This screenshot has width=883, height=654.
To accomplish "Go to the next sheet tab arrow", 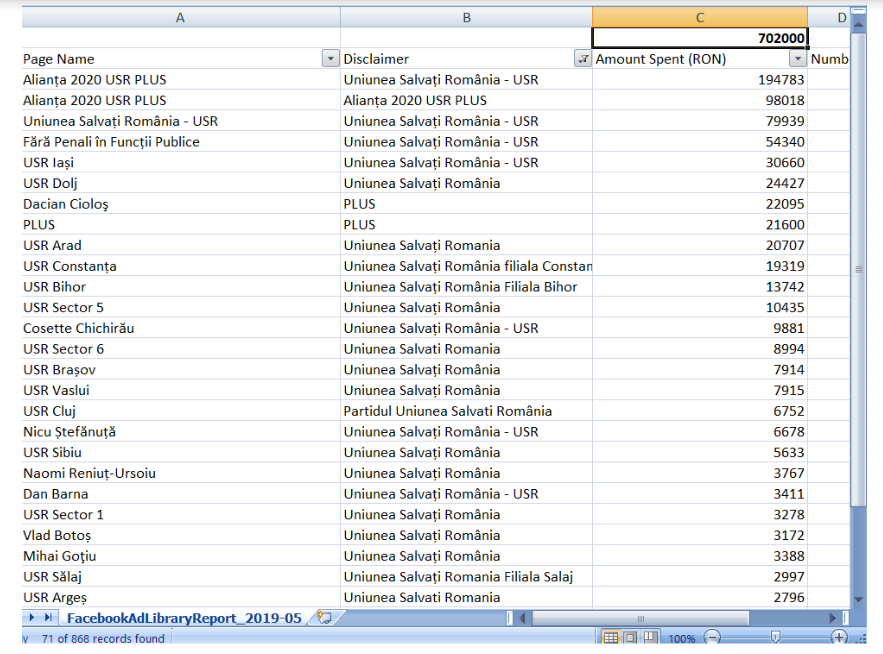I will tap(32, 617).
